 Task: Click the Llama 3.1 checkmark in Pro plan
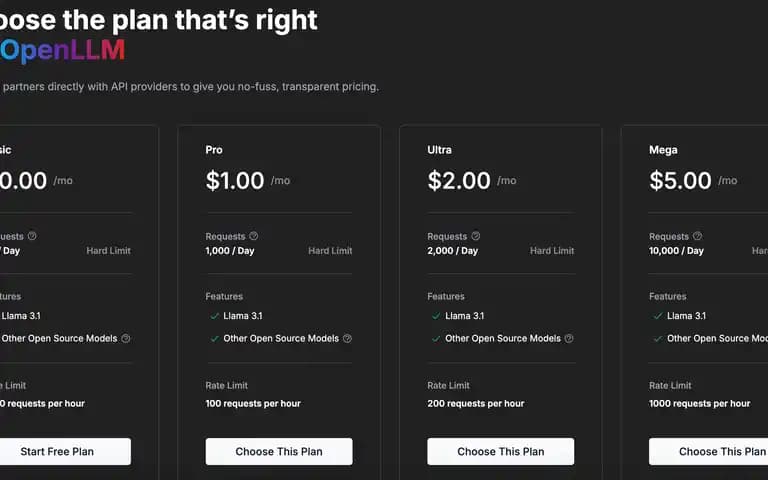[214, 316]
